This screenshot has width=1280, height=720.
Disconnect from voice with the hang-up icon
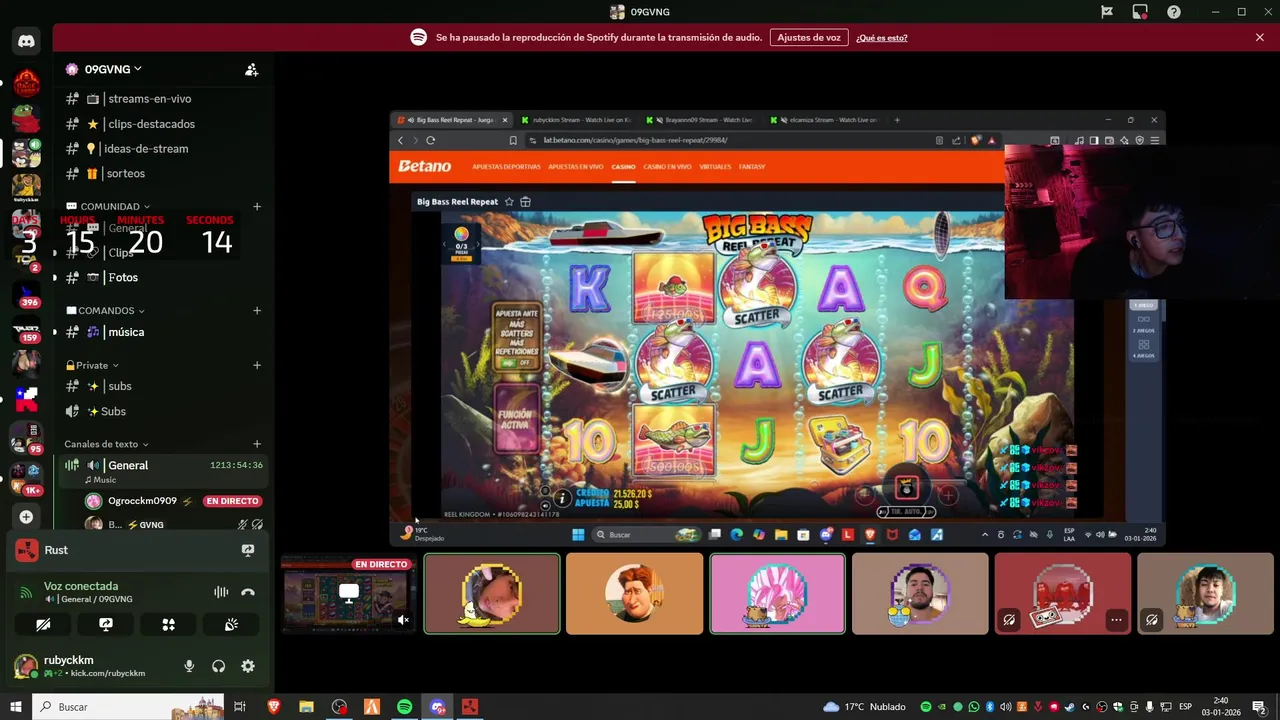pos(248,592)
